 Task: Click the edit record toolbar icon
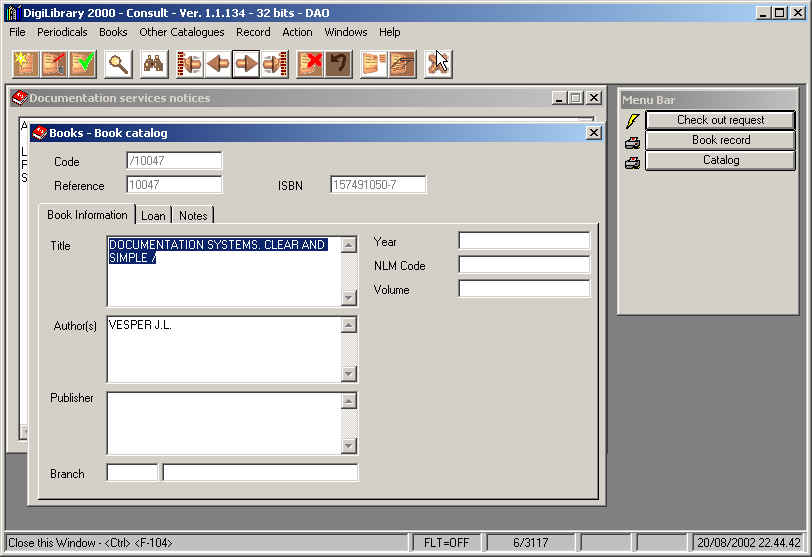click(54, 64)
